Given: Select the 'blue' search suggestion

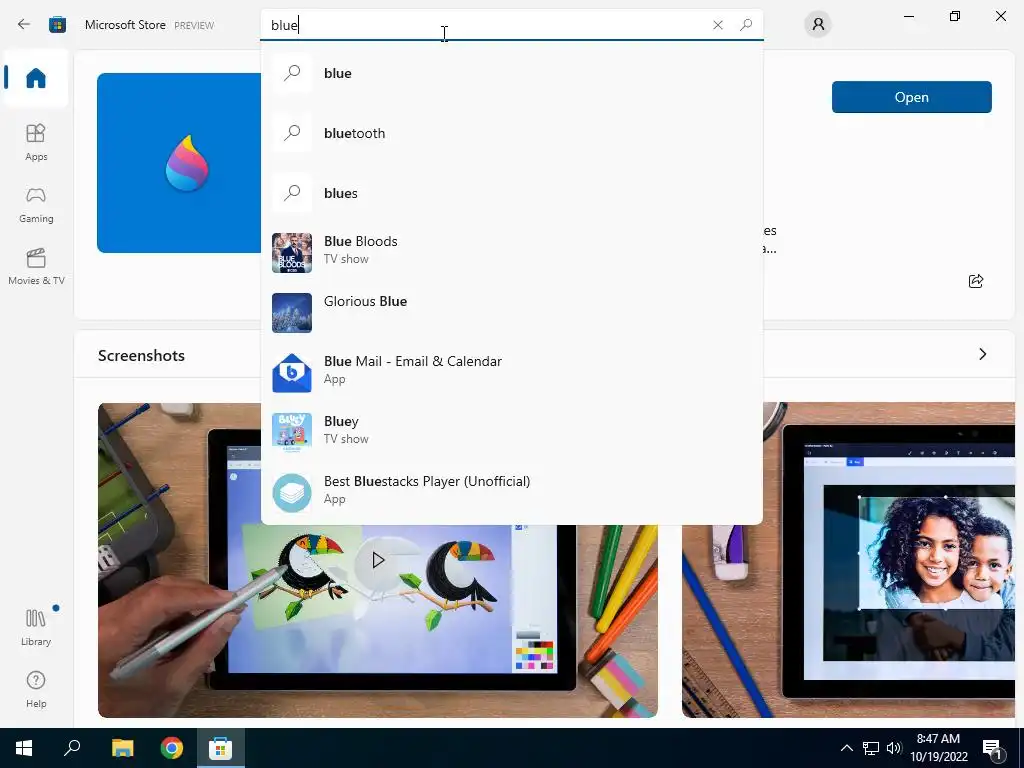Looking at the screenshot, I should (511, 73).
